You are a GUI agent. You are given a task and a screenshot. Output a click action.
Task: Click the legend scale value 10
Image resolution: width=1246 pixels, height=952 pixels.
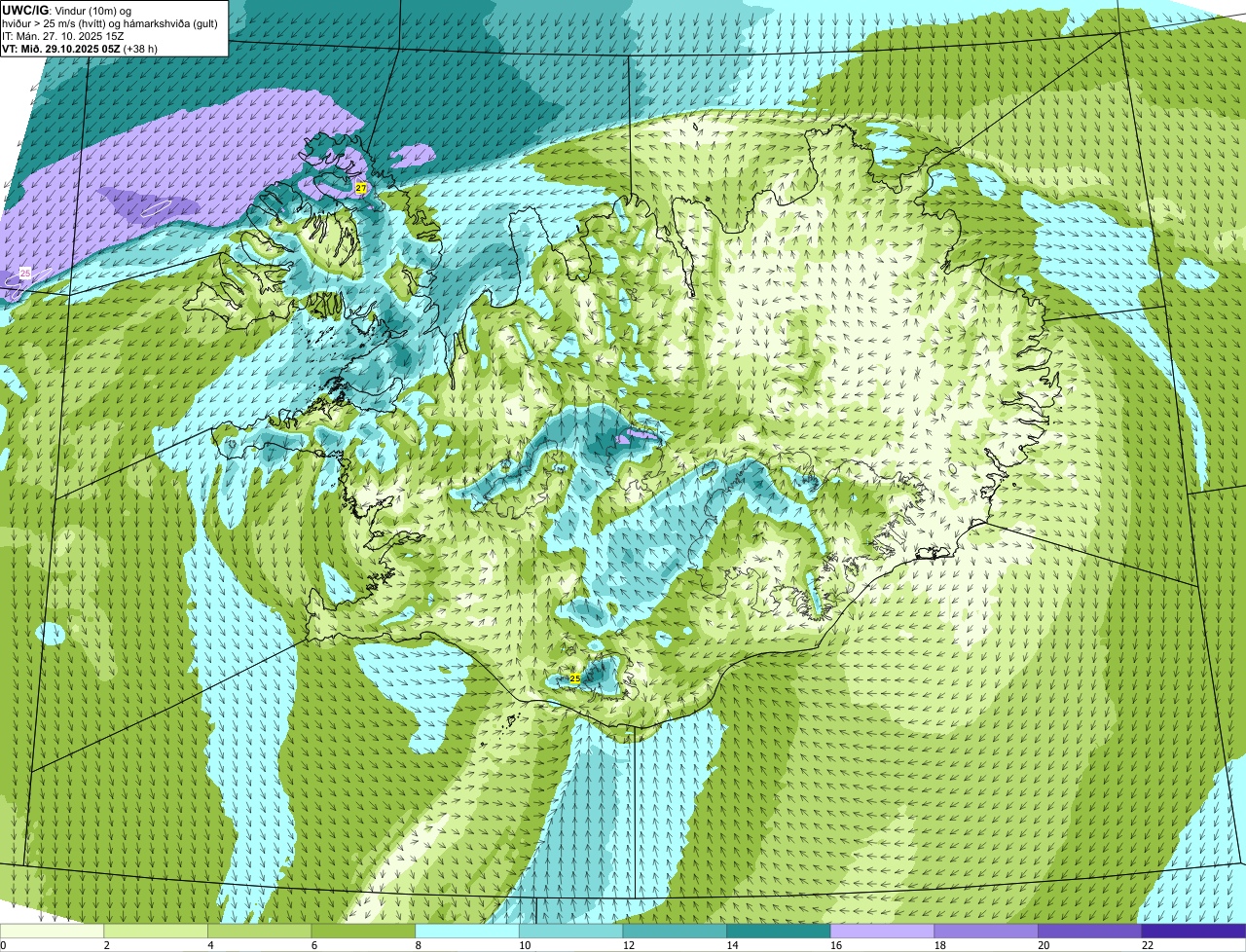pyautogui.click(x=525, y=945)
